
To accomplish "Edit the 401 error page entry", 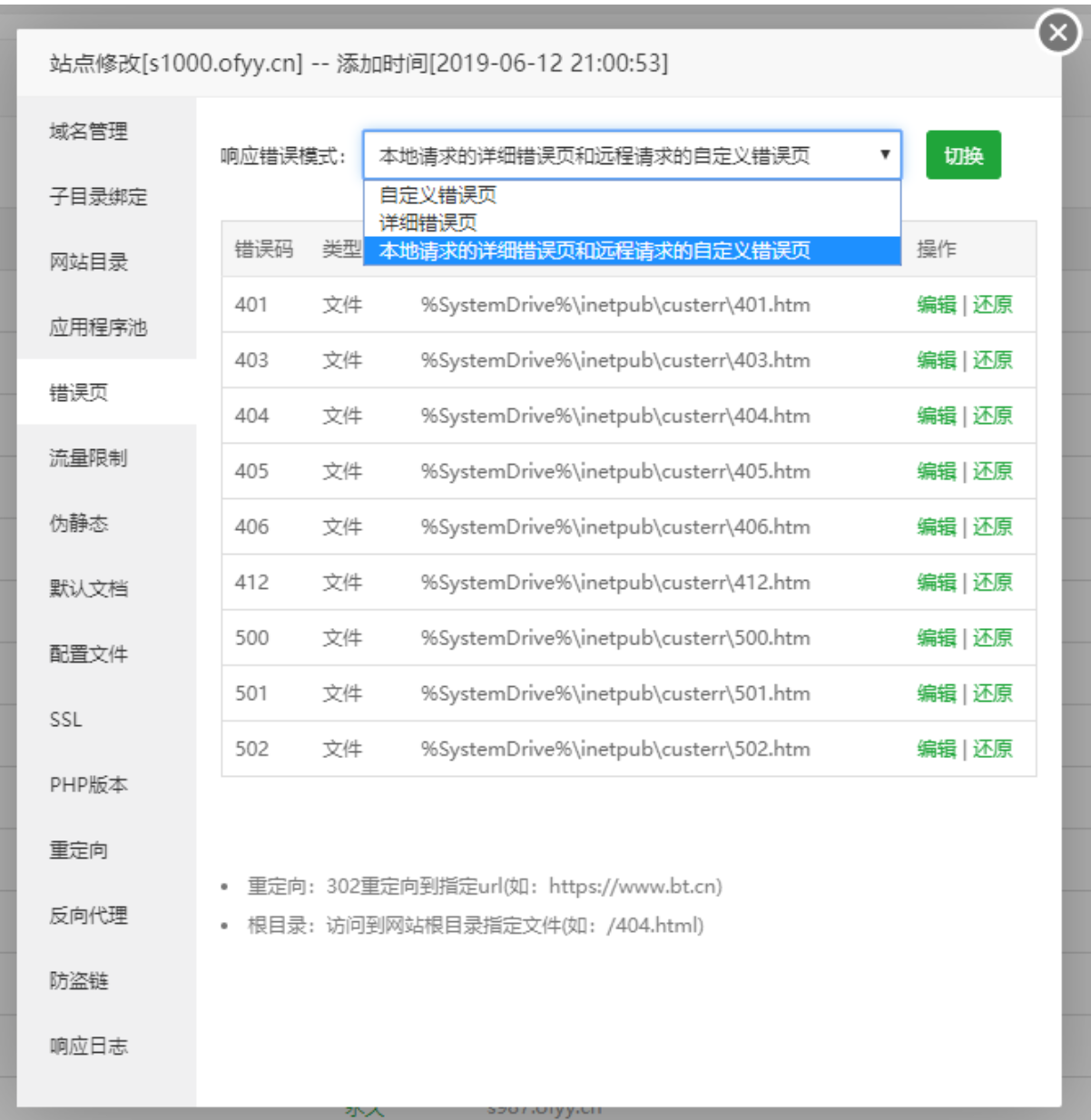I will point(935,305).
